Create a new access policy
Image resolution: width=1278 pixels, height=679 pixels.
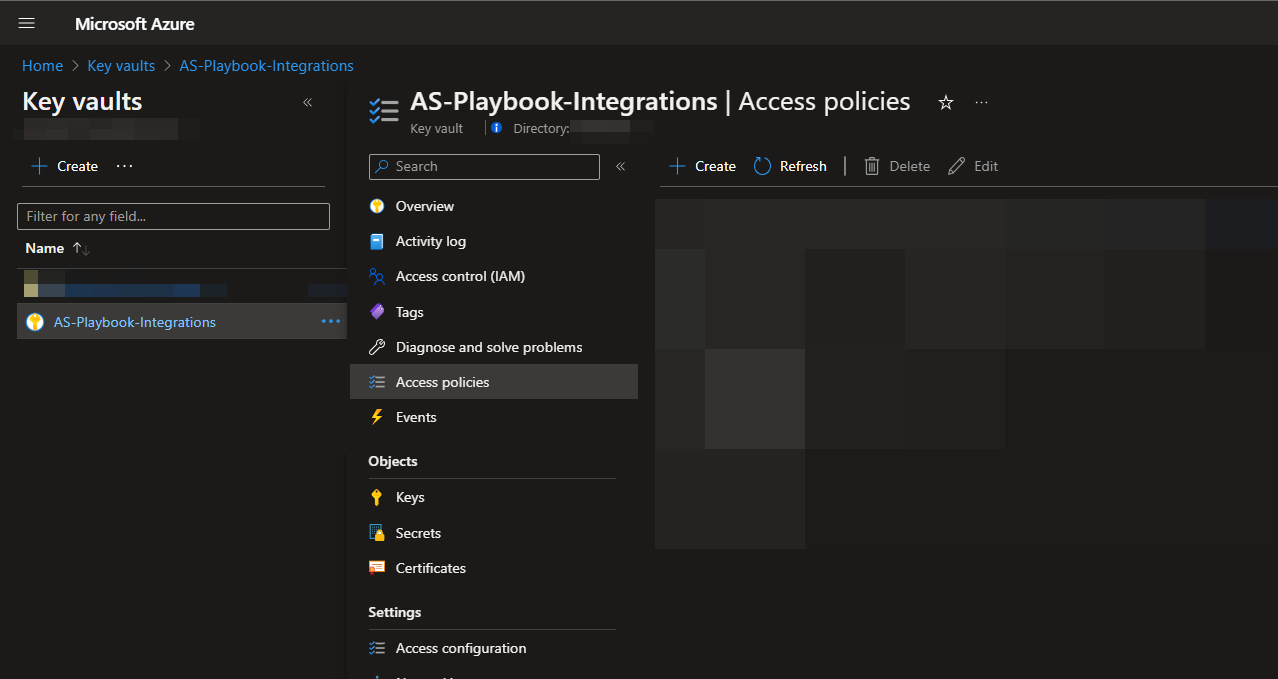click(702, 166)
